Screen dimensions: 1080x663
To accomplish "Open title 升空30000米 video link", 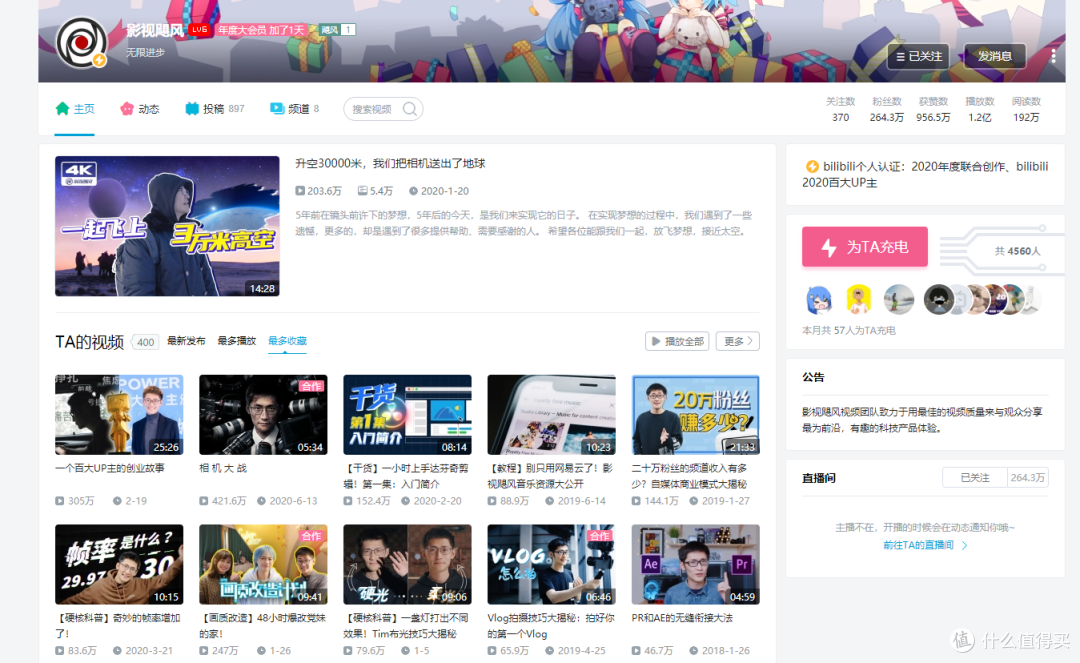I will [x=390, y=163].
